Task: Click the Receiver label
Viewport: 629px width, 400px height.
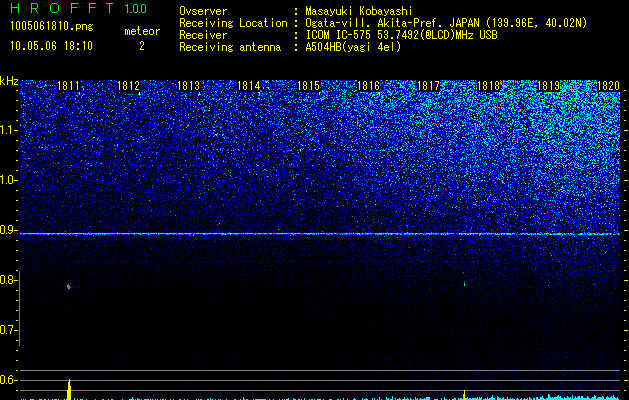Action: pos(203,35)
